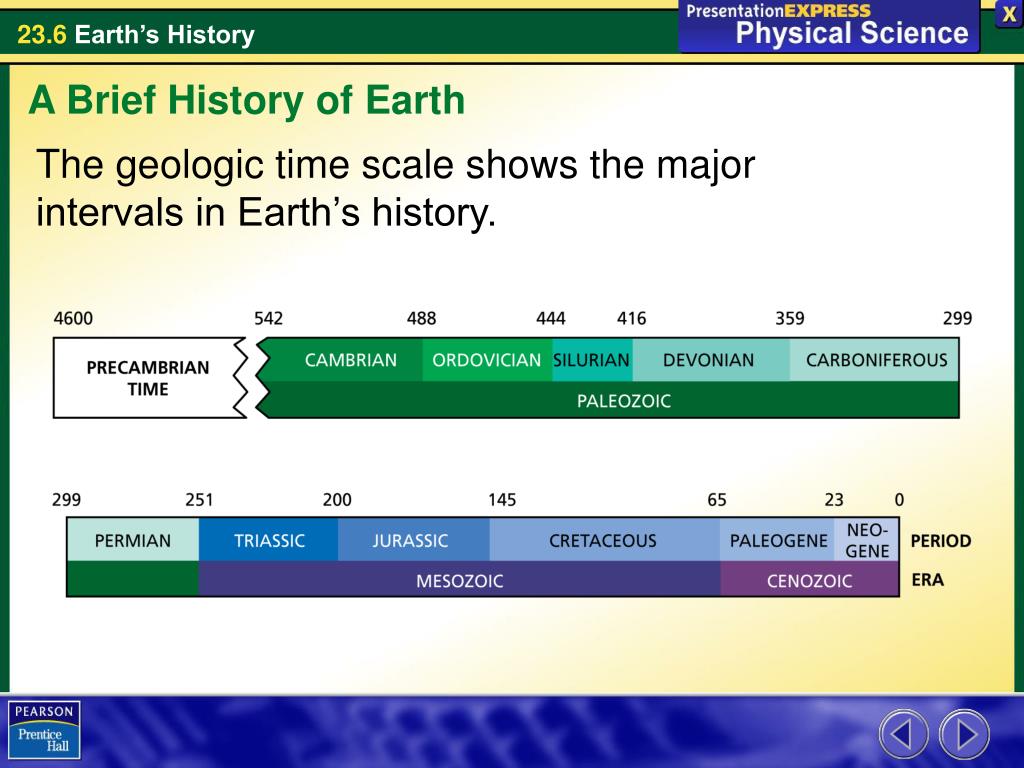Viewport: 1024px width, 768px height.
Task: Select the Permian period segment
Action: pyautogui.click(x=133, y=540)
